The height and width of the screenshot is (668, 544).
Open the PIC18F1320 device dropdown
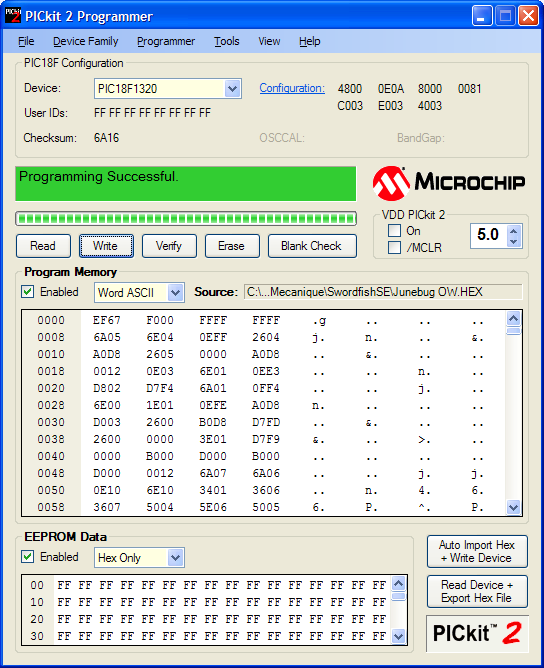point(232,89)
